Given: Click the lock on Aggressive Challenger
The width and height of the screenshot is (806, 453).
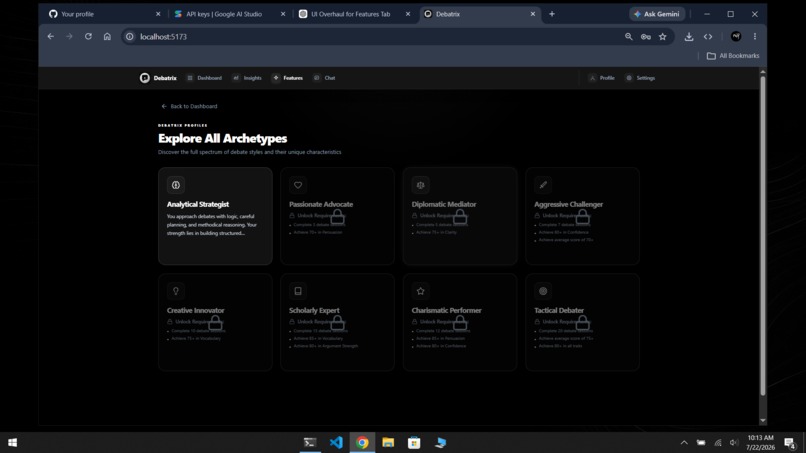Looking at the screenshot, I should (x=582, y=217).
